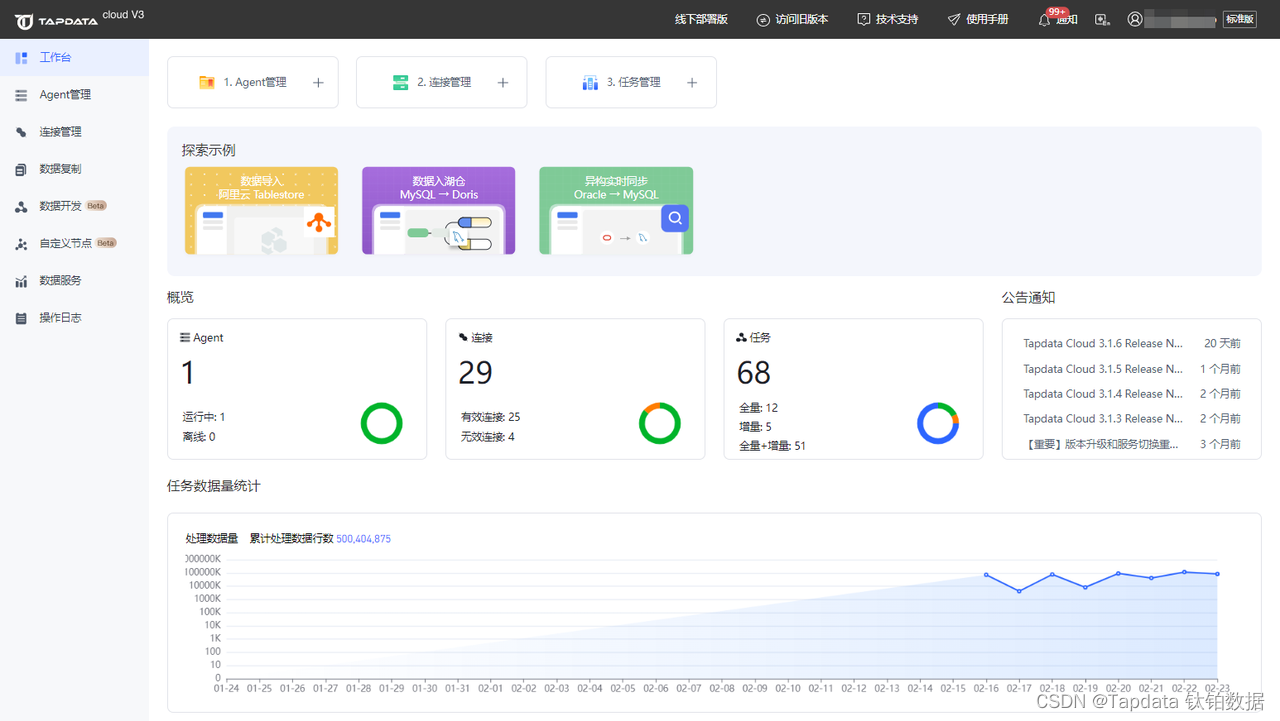This screenshot has height=721, width=1280.
Task: Click 全量+增量: 51 text
Action: pyautogui.click(x=772, y=446)
